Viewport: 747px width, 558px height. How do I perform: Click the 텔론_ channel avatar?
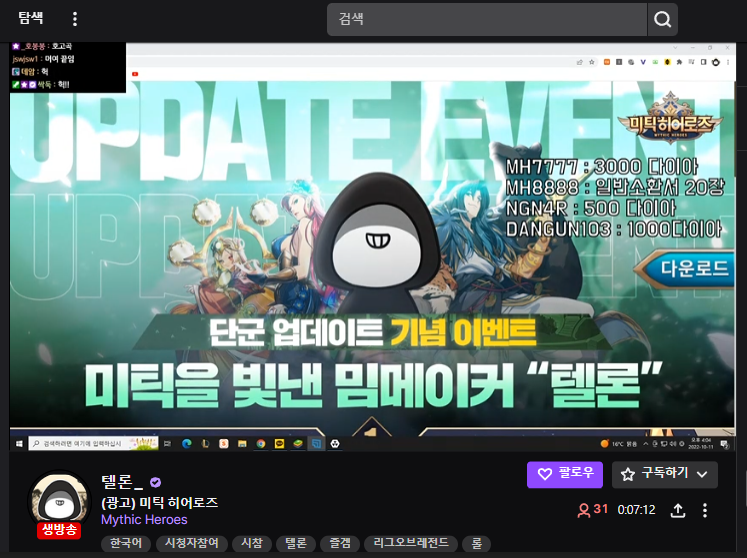pos(58,497)
